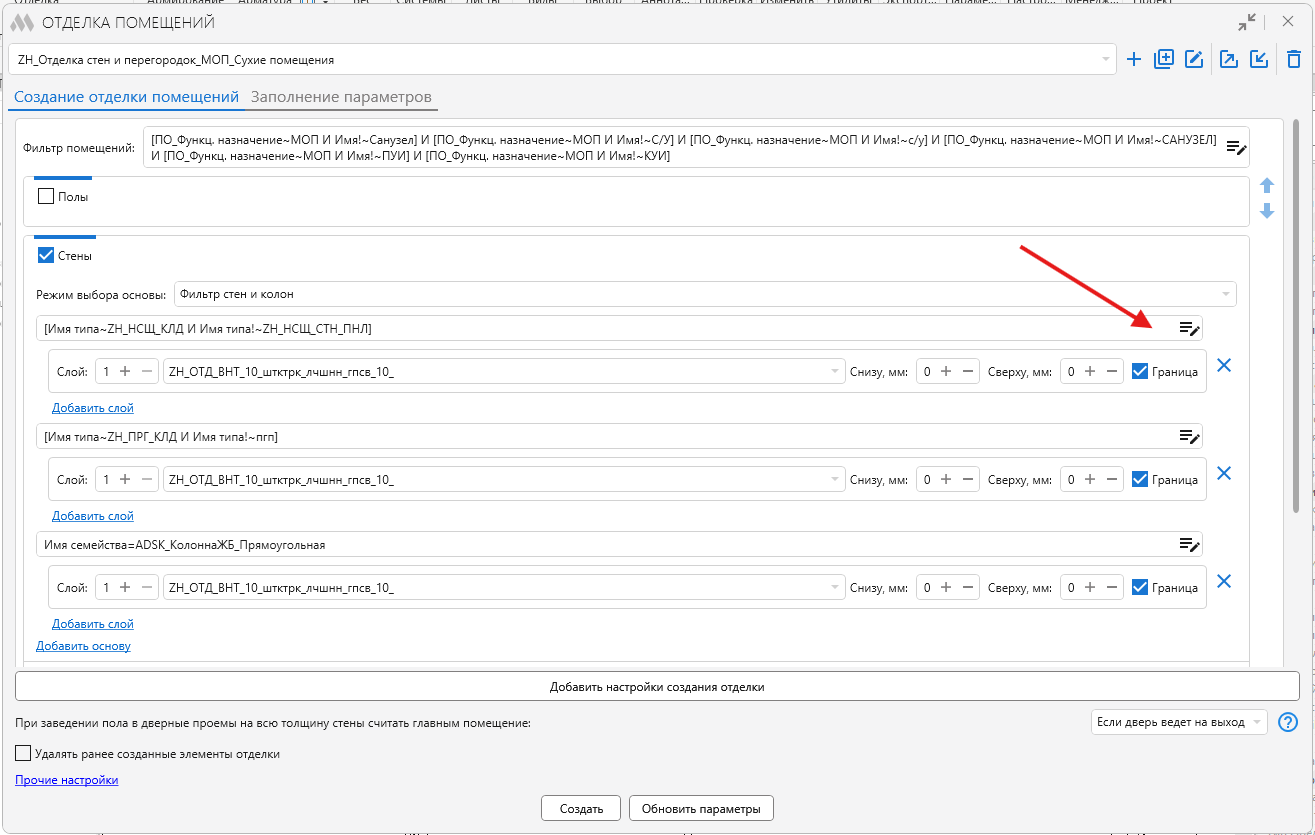Open the blue help question mark

1289,722
